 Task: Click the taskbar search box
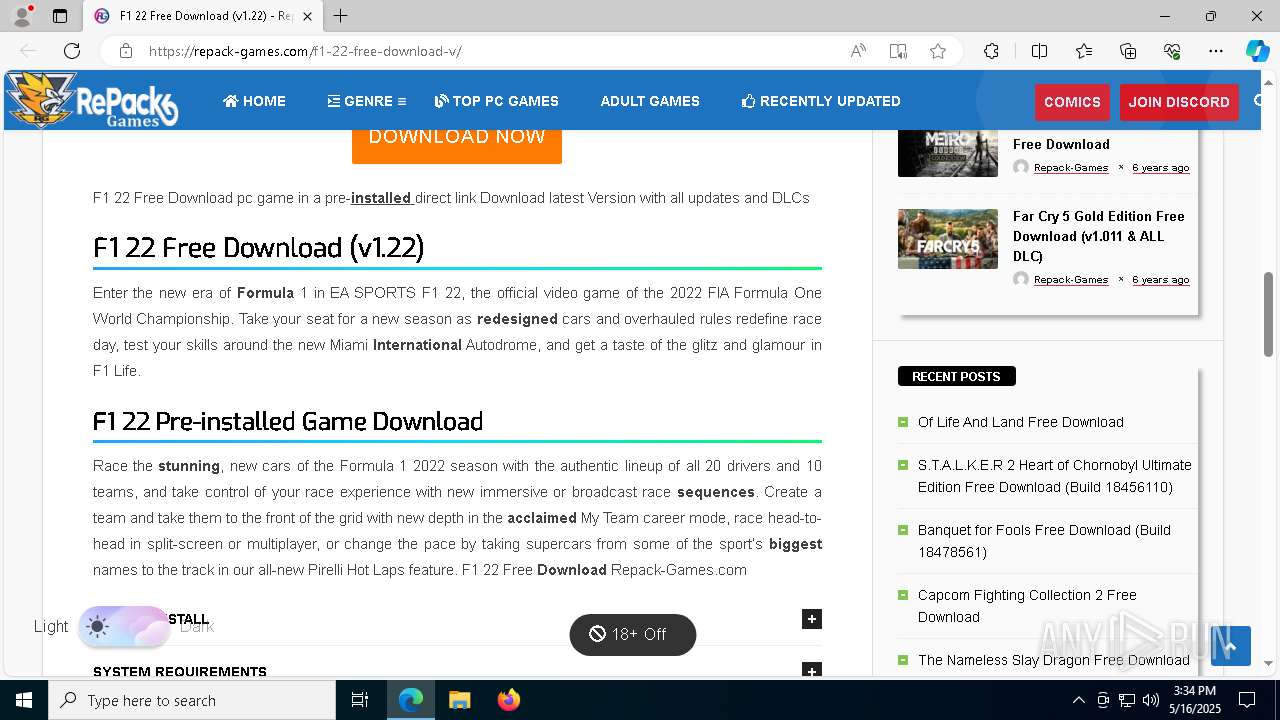[192, 700]
